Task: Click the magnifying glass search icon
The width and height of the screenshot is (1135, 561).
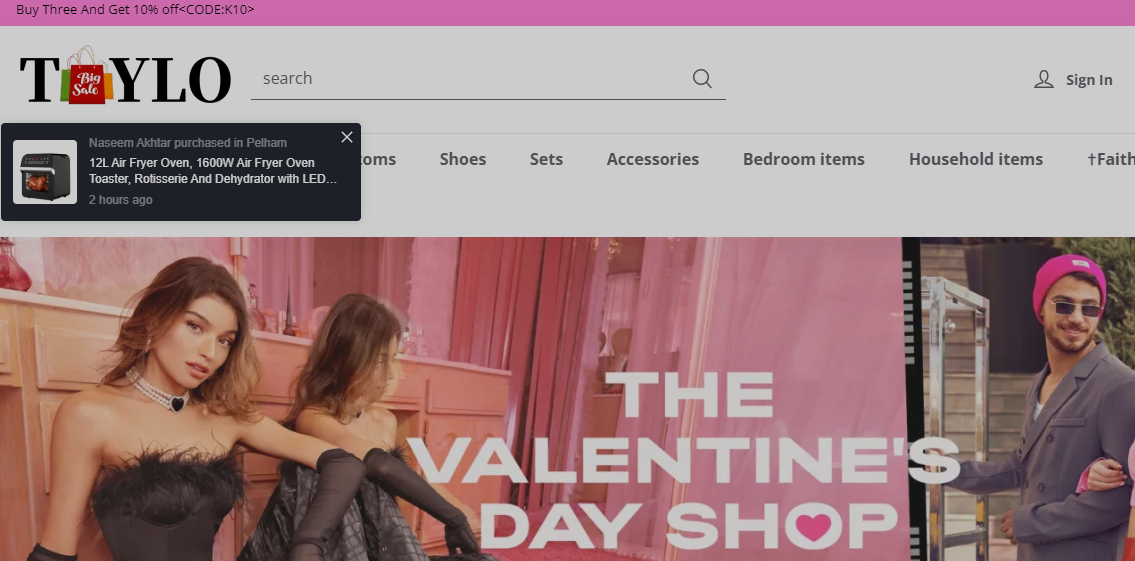Action: [702, 79]
